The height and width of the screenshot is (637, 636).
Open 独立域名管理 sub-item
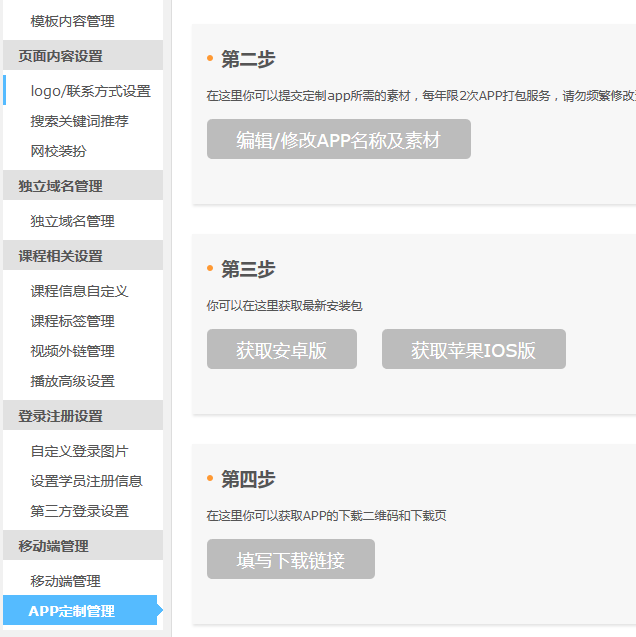tap(72, 221)
